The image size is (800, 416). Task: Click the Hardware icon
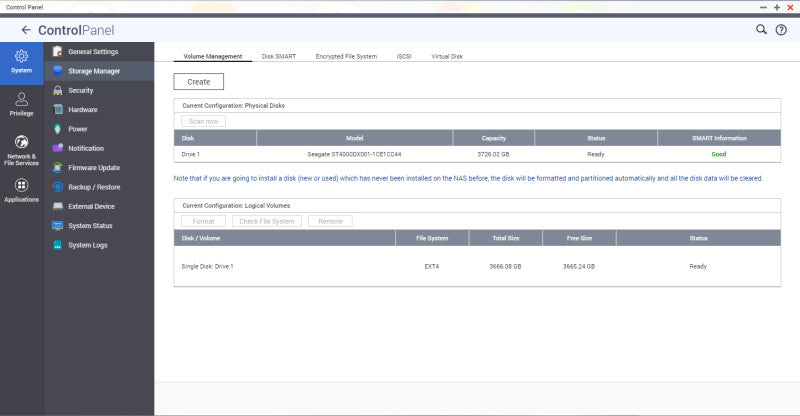[58, 110]
